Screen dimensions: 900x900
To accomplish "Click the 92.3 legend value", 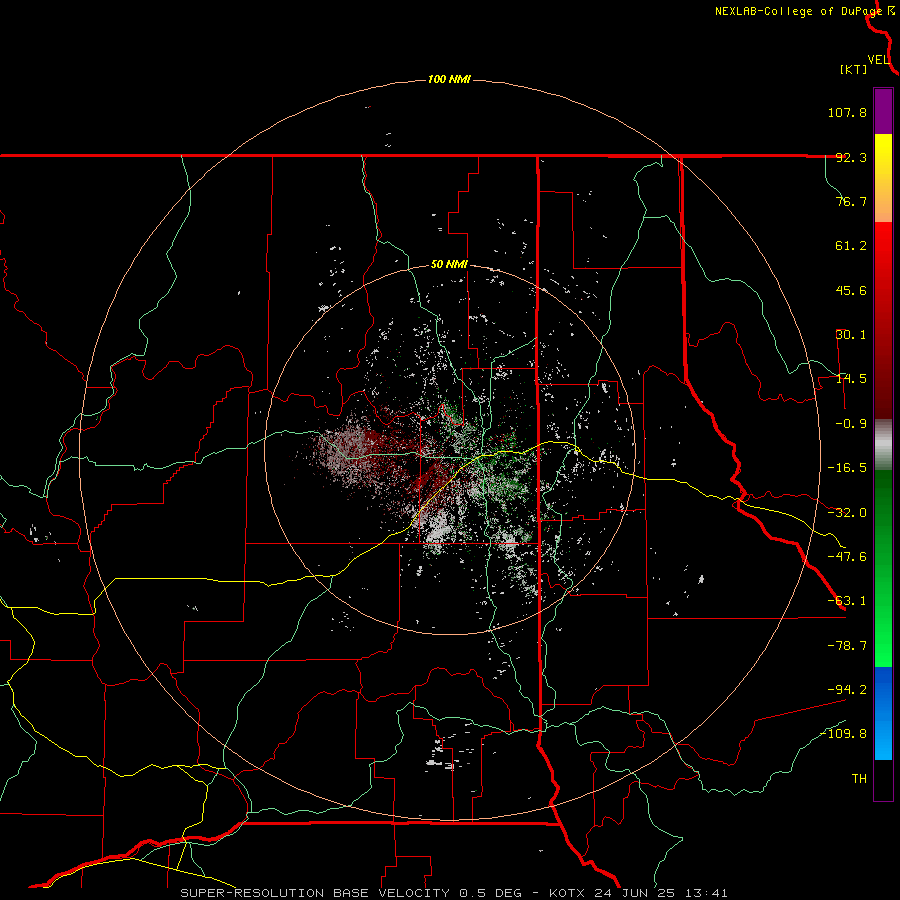I will 851,157.
